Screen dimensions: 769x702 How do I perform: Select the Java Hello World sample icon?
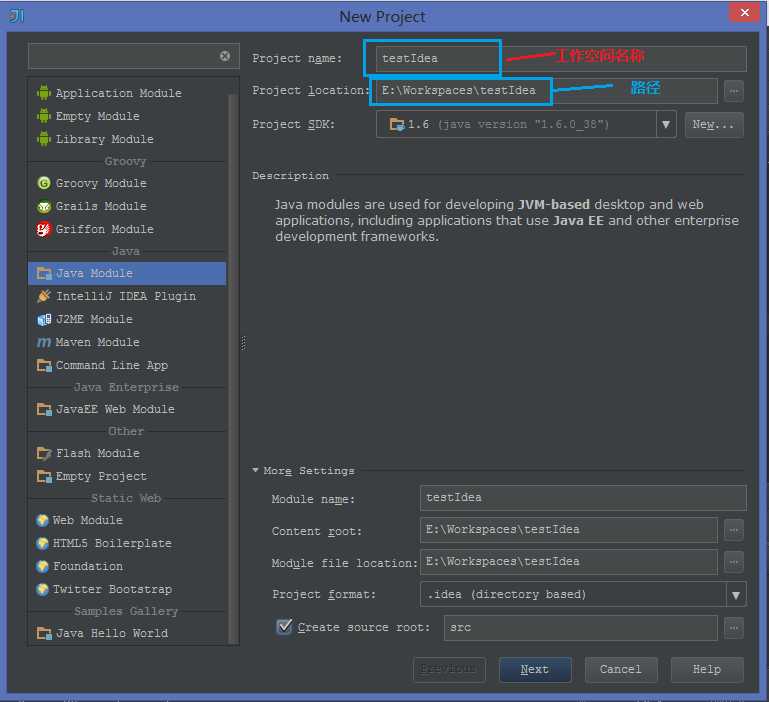44,633
